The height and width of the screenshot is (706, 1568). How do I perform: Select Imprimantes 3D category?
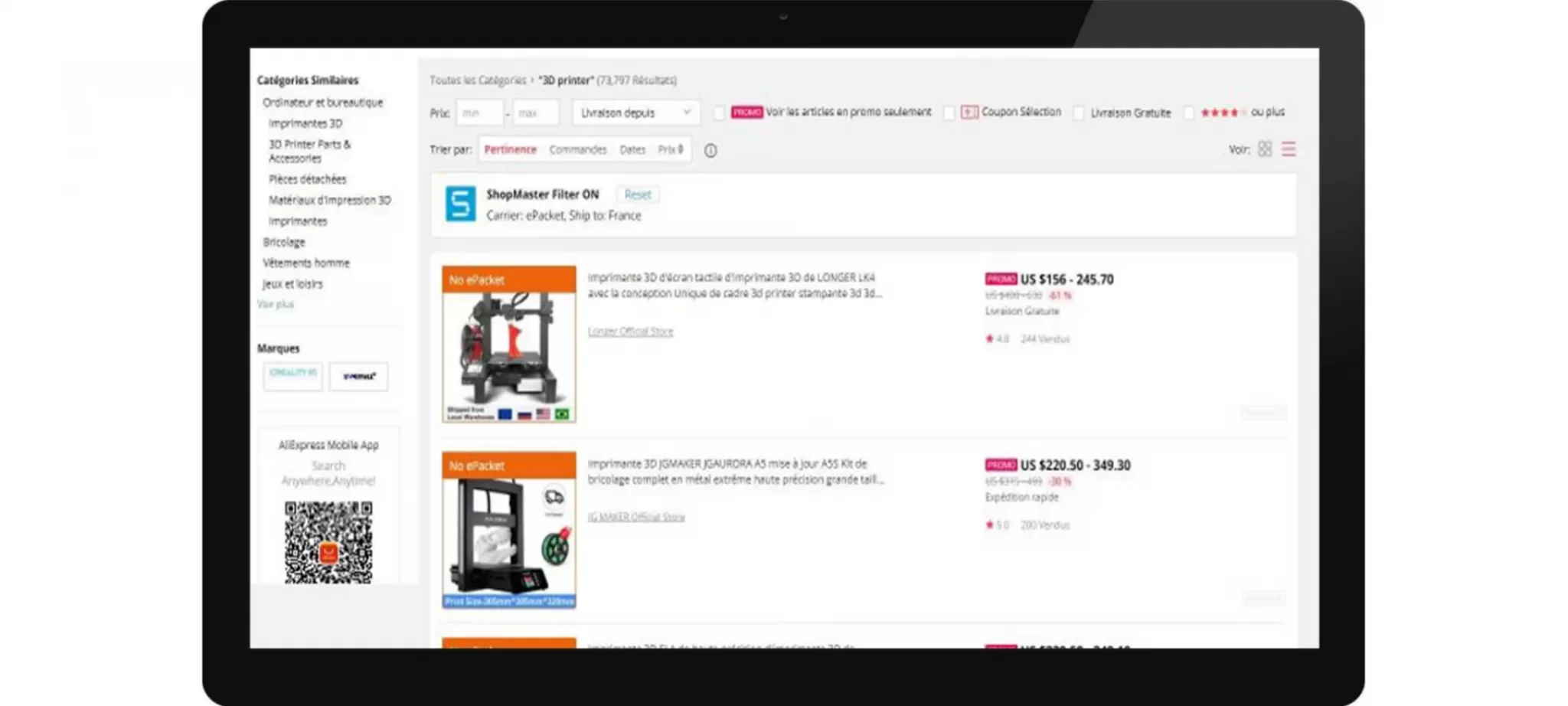coord(305,123)
